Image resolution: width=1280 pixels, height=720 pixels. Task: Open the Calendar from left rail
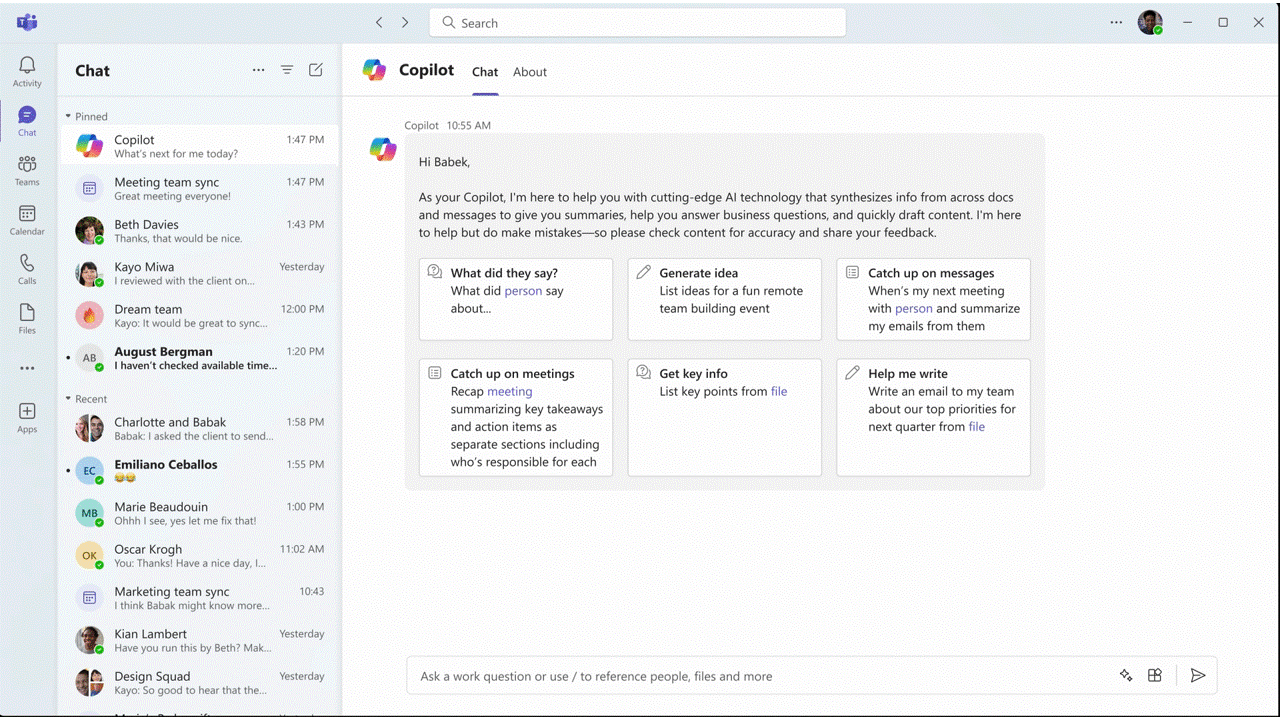tap(27, 219)
